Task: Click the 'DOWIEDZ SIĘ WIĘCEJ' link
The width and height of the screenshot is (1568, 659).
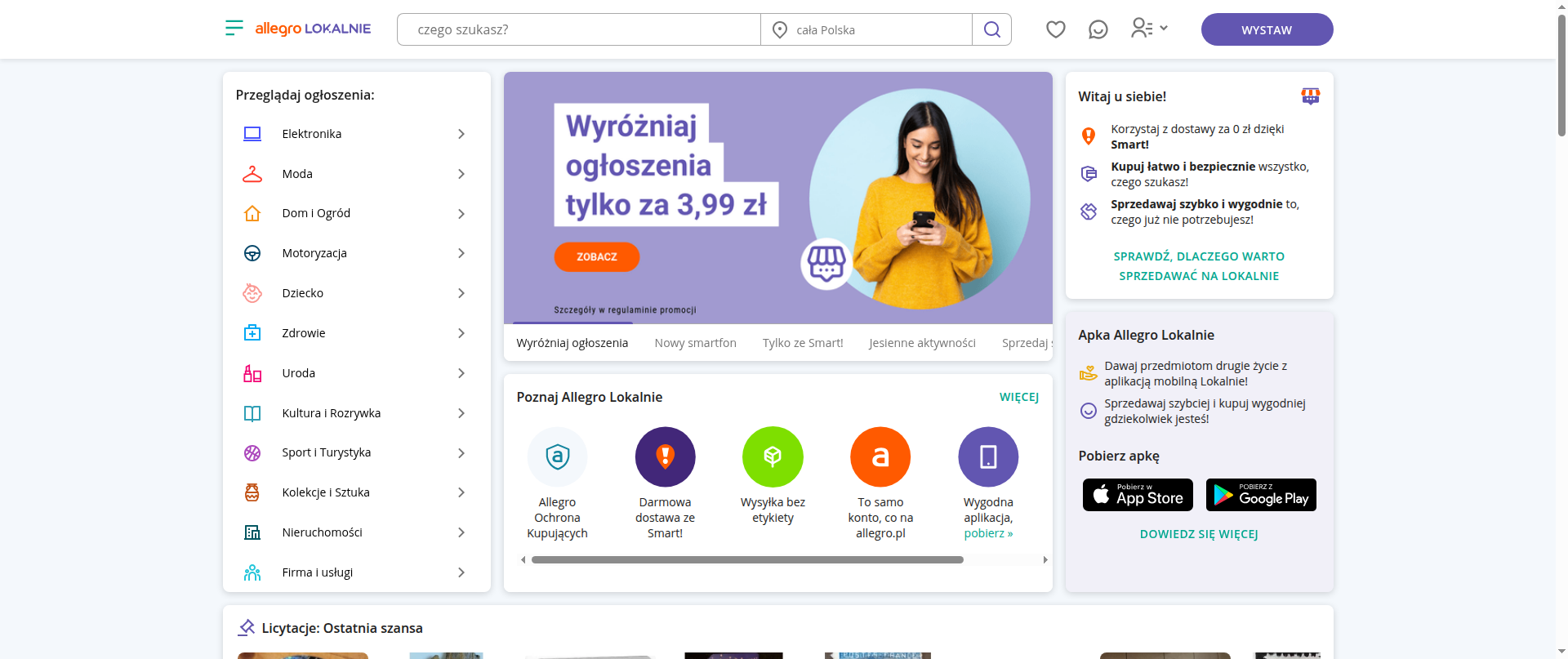Action: coord(1199,534)
